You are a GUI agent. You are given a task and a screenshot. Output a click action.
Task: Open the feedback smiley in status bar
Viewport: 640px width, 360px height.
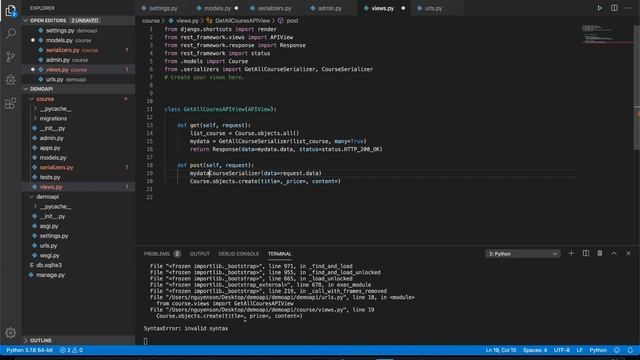pos(617,350)
